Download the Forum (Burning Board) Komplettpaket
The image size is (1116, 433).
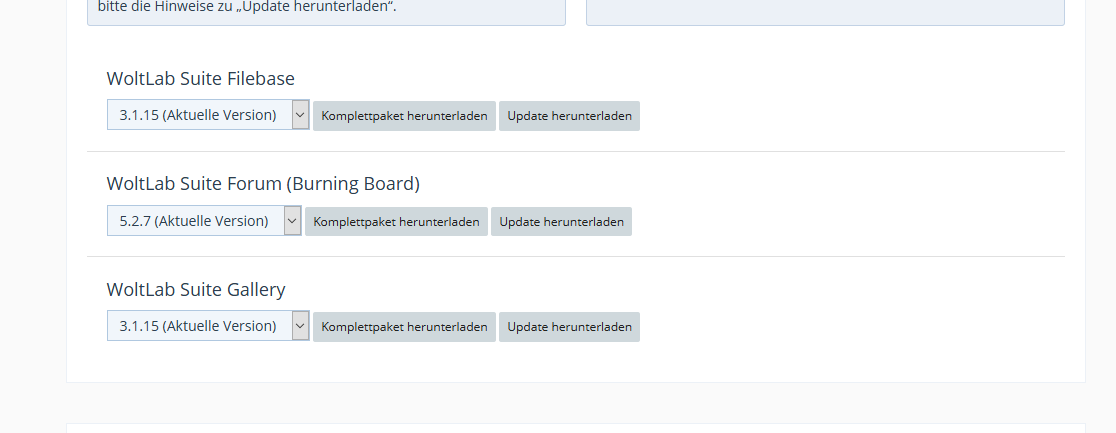click(x=396, y=222)
